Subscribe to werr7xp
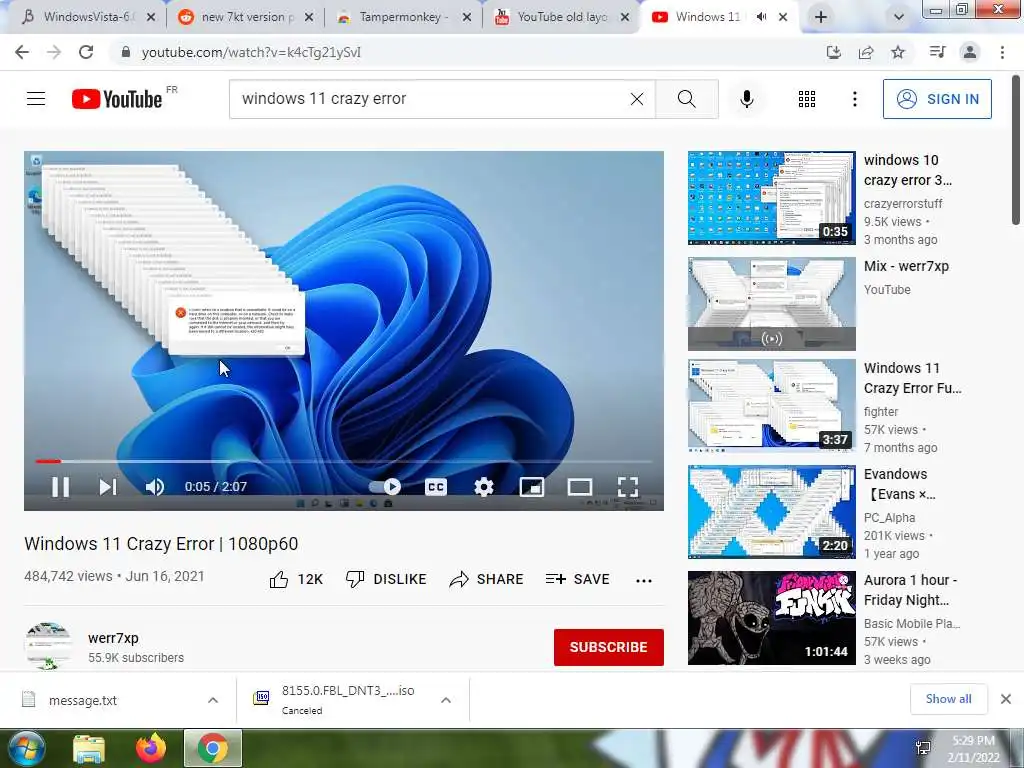The width and height of the screenshot is (1024, 768). coord(609,647)
